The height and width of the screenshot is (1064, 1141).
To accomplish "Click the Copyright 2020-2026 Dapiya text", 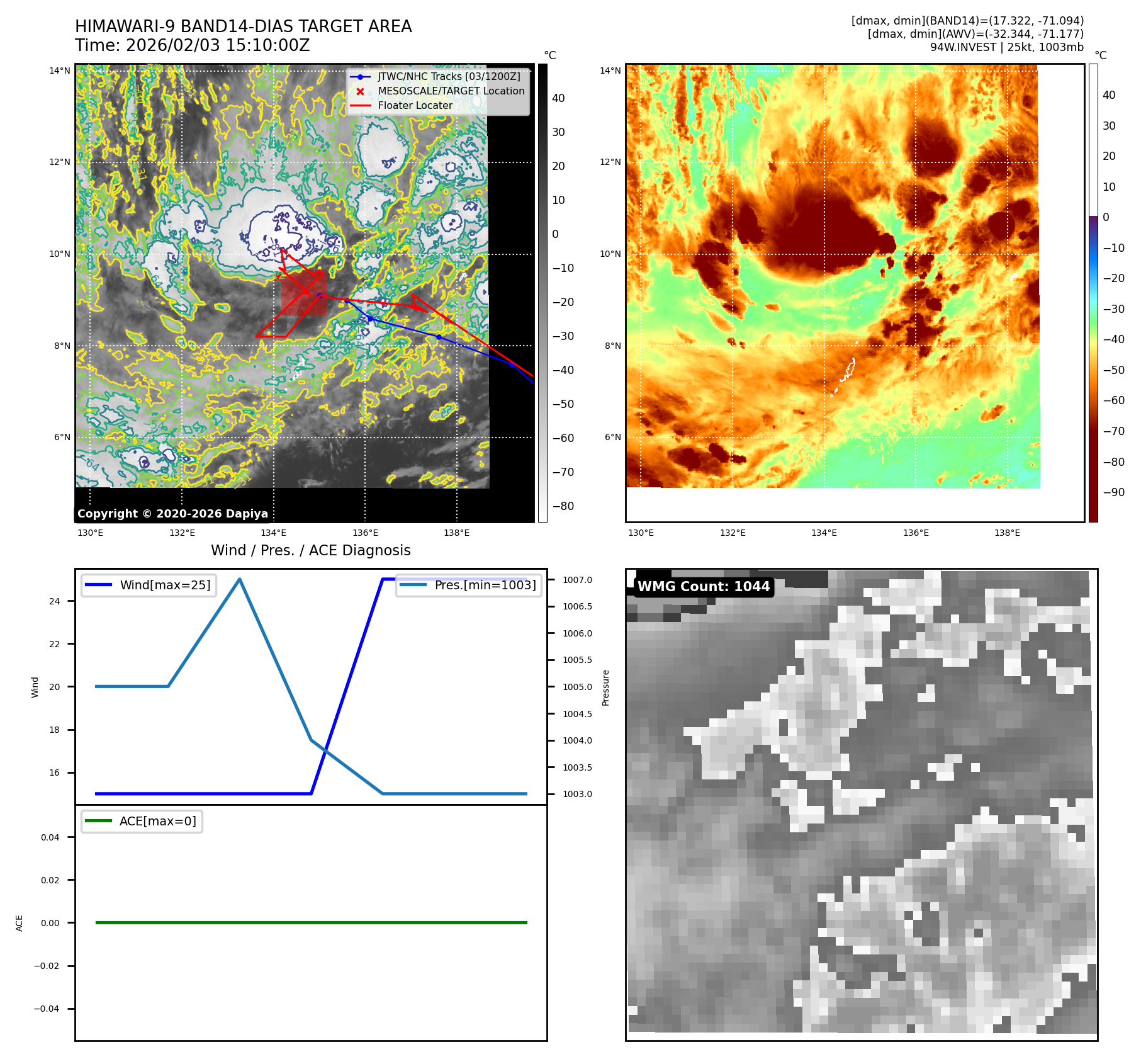I will tap(172, 514).
